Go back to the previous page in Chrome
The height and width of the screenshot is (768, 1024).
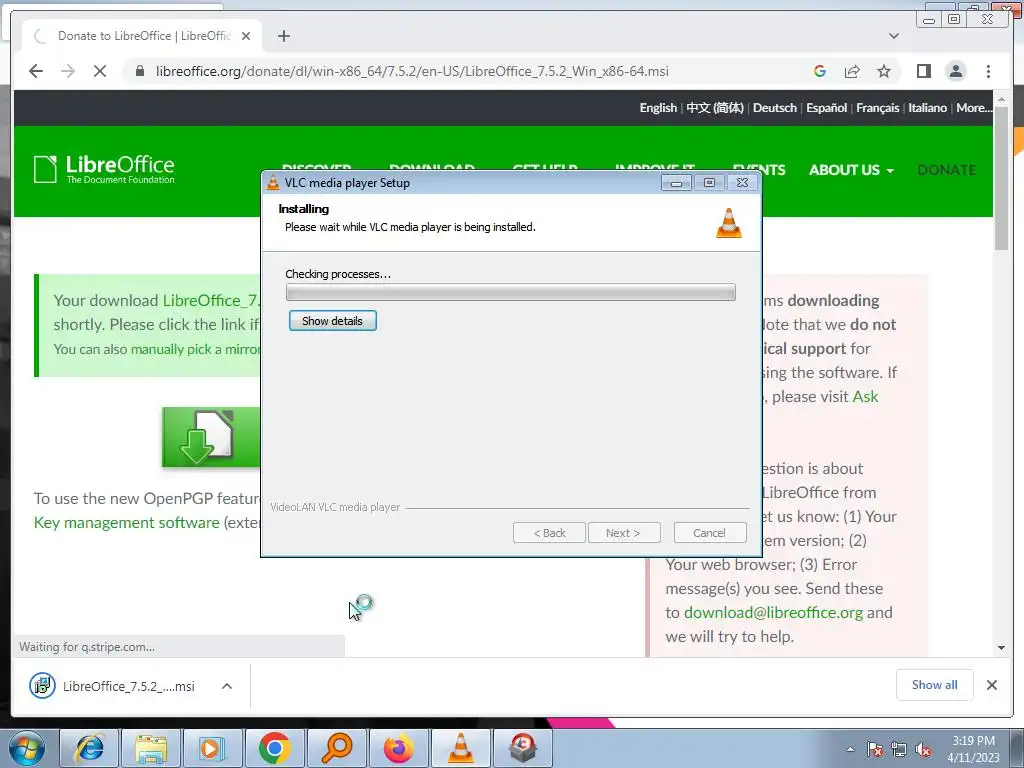[x=36, y=71]
